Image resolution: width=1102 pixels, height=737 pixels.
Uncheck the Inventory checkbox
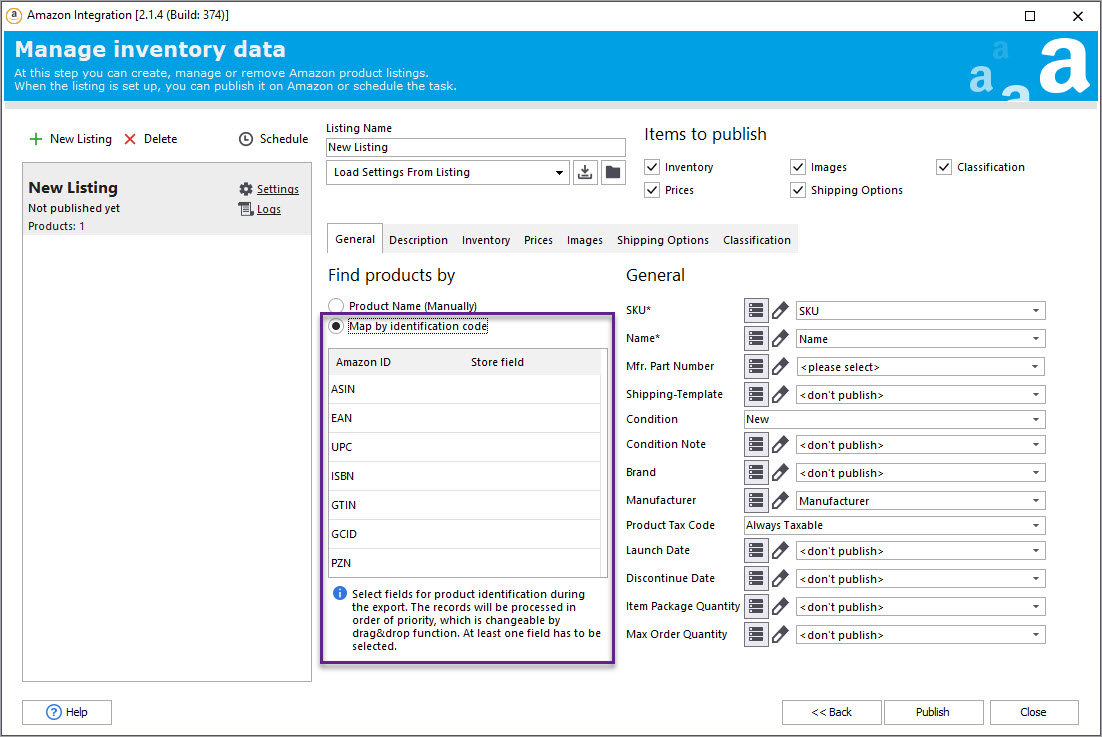pos(652,167)
